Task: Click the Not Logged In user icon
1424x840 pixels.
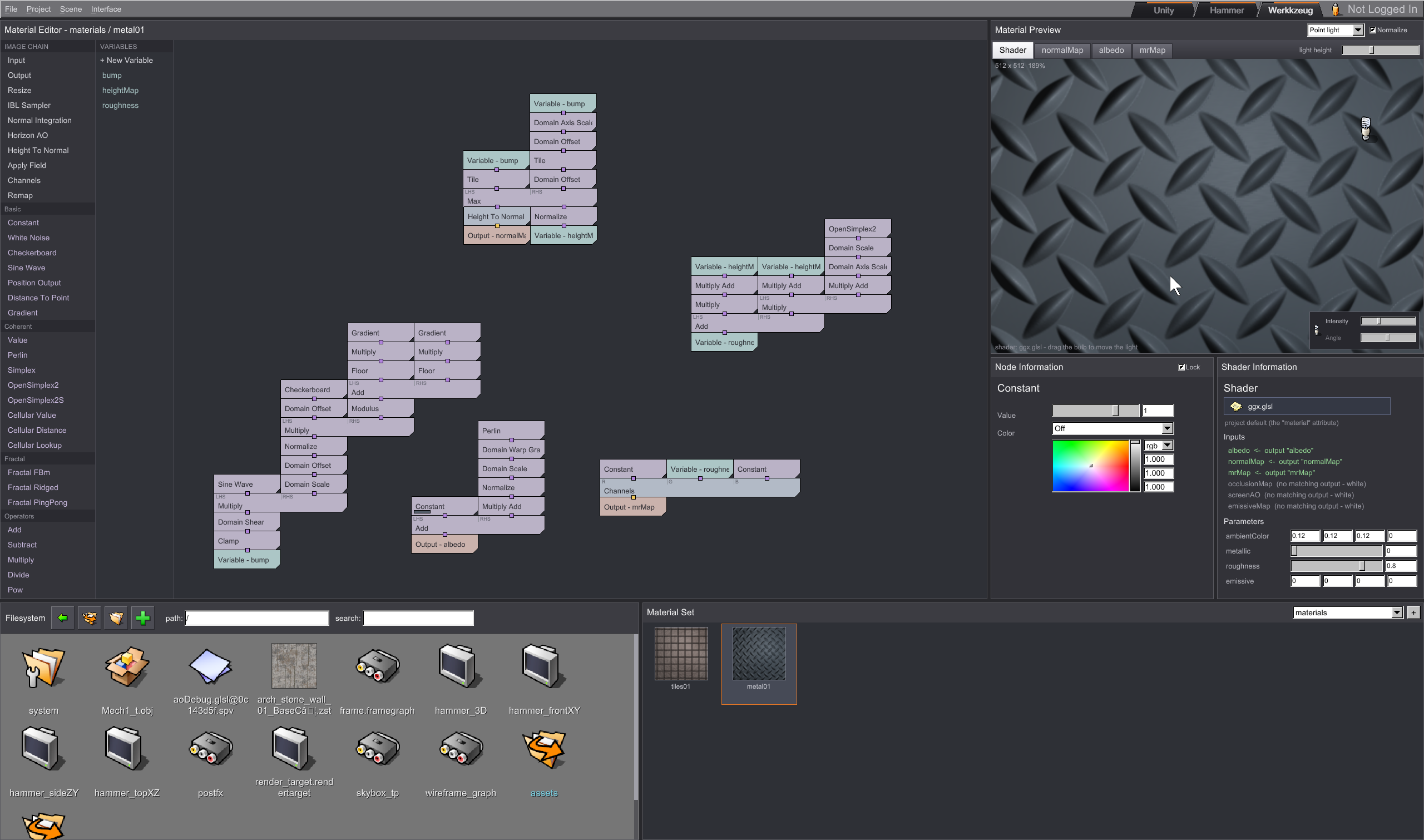Action: (1335, 9)
